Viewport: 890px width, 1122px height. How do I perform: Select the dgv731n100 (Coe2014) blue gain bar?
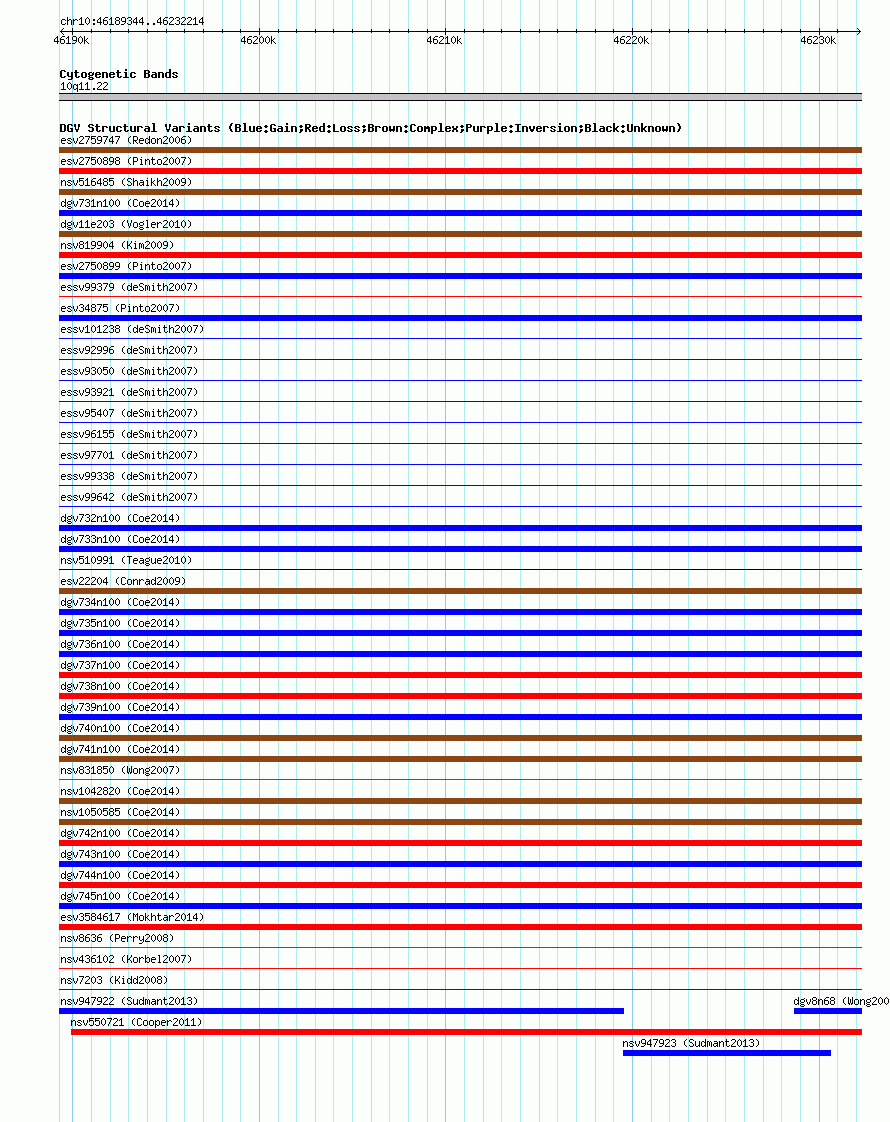click(460, 213)
